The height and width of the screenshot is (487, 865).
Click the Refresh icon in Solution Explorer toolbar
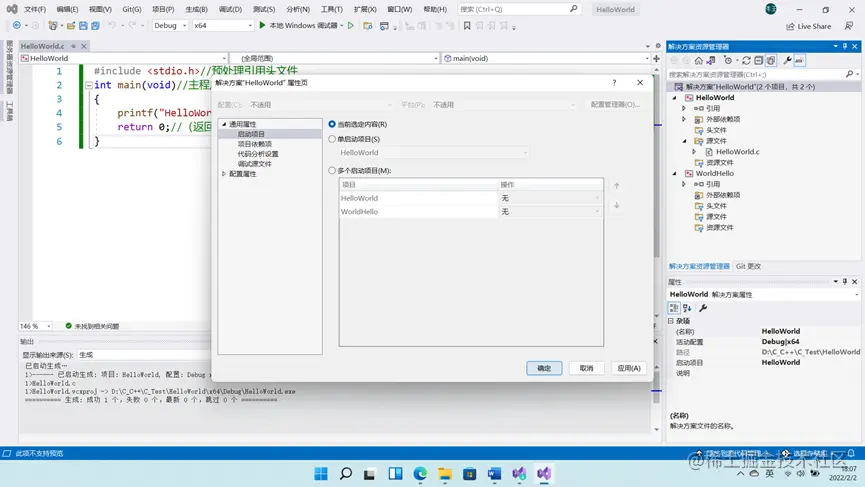746,60
